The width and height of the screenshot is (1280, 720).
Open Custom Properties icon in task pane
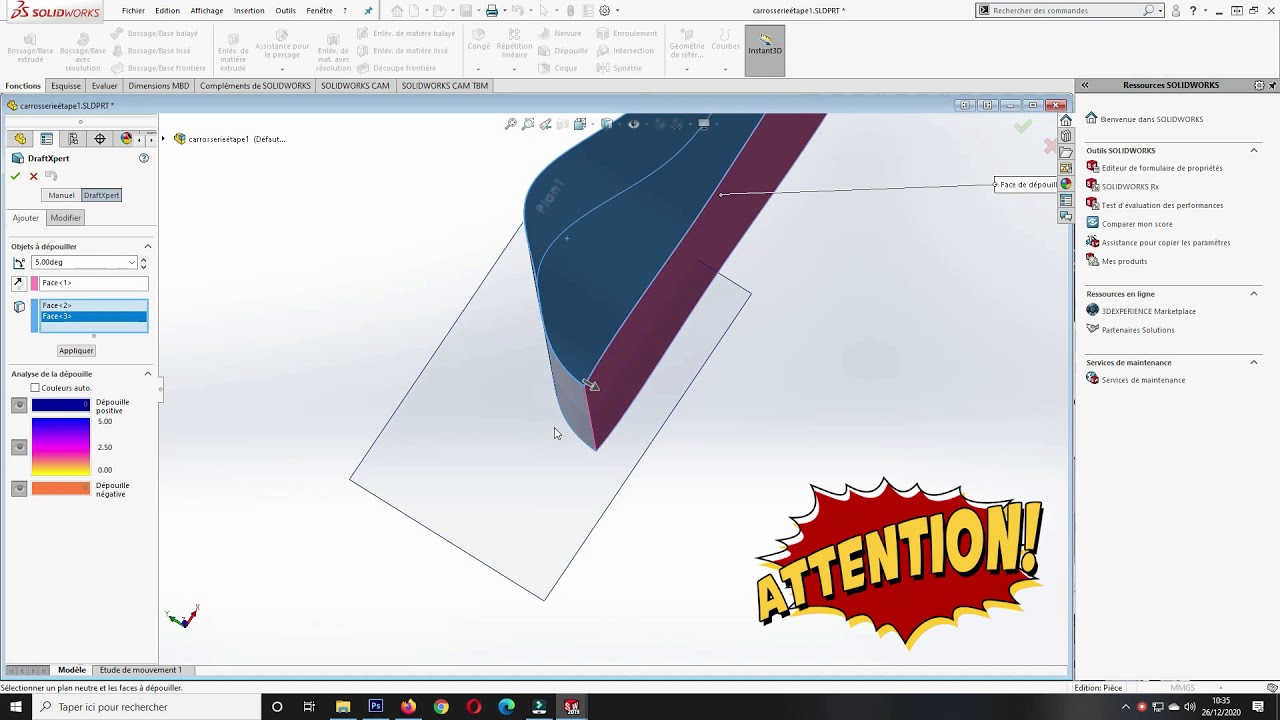coord(1066,200)
